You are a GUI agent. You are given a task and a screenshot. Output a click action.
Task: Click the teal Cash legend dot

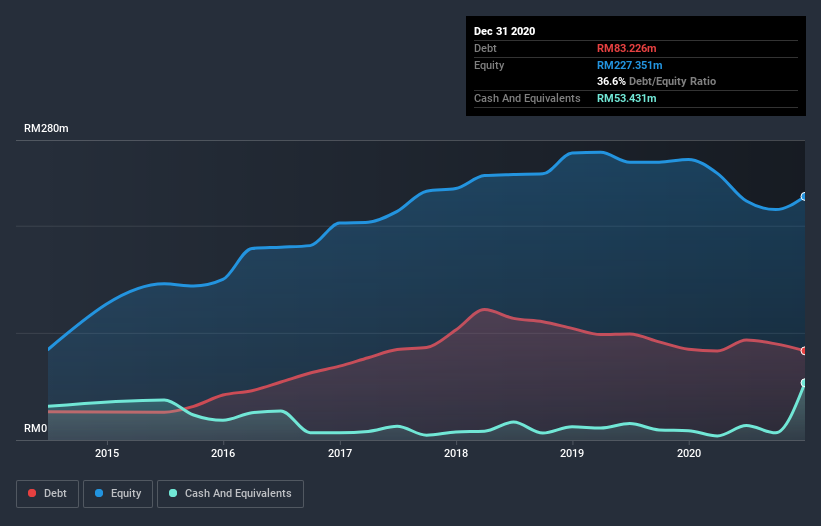[173, 493]
